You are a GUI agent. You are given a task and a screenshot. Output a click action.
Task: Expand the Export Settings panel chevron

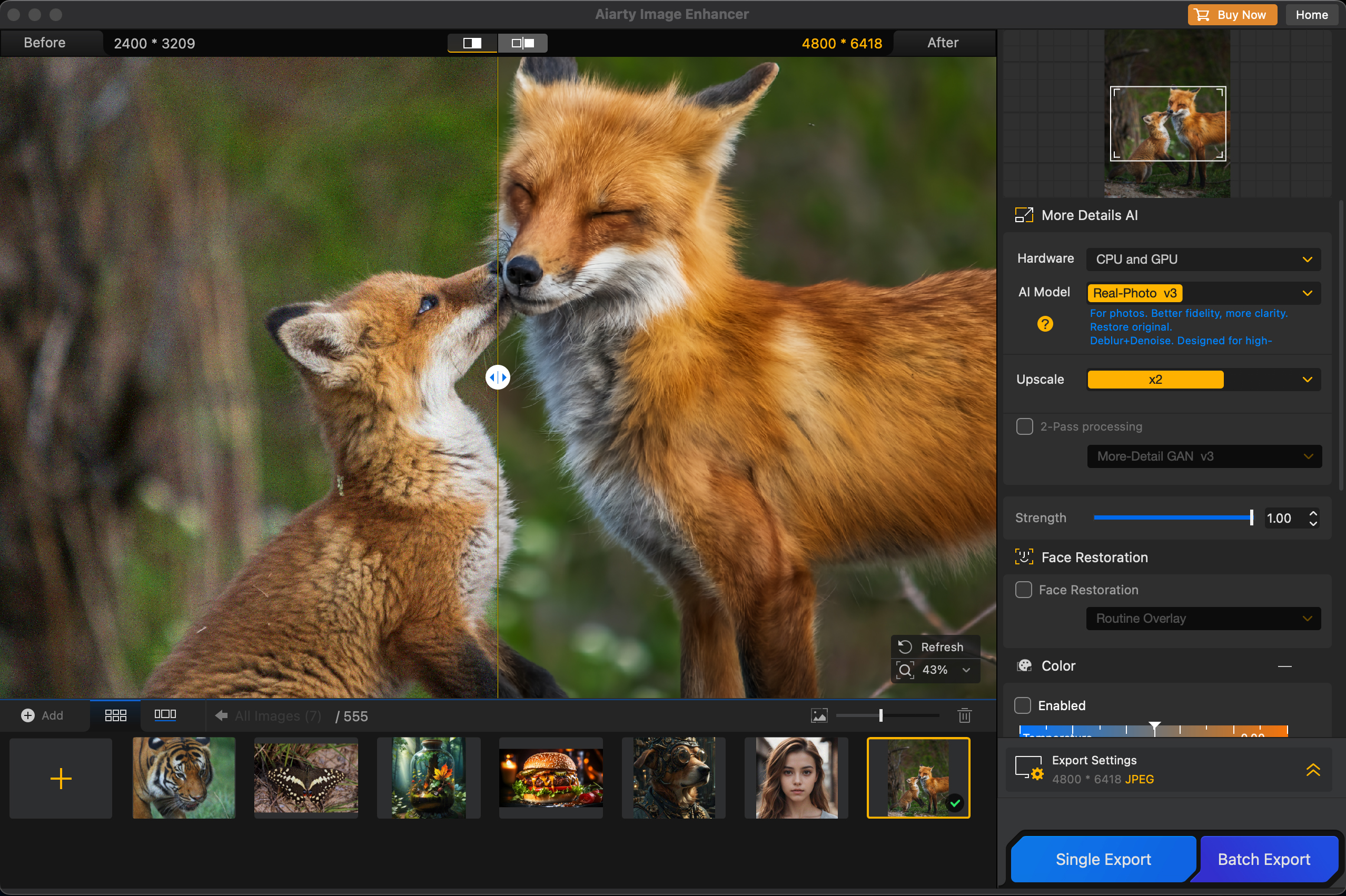pos(1313,769)
